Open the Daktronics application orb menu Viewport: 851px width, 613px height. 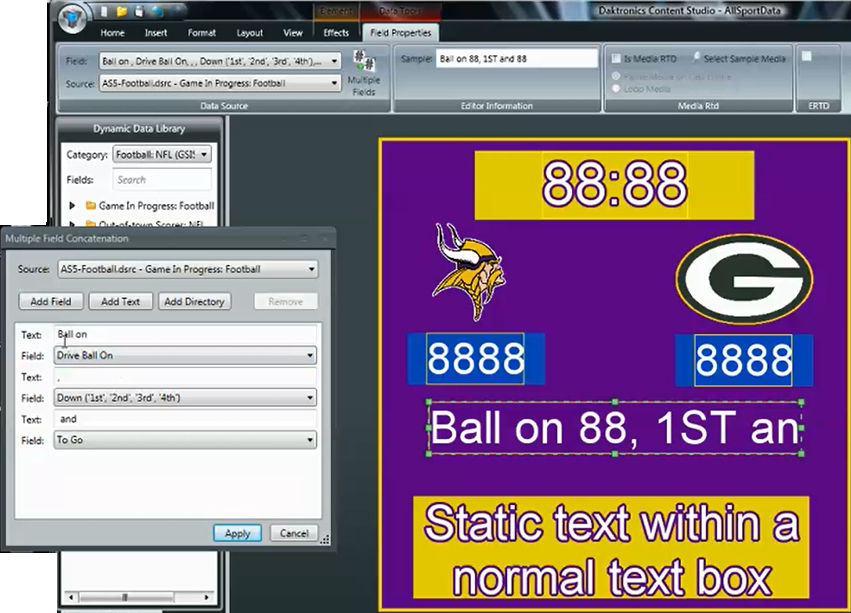pyautogui.click(x=72, y=18)
